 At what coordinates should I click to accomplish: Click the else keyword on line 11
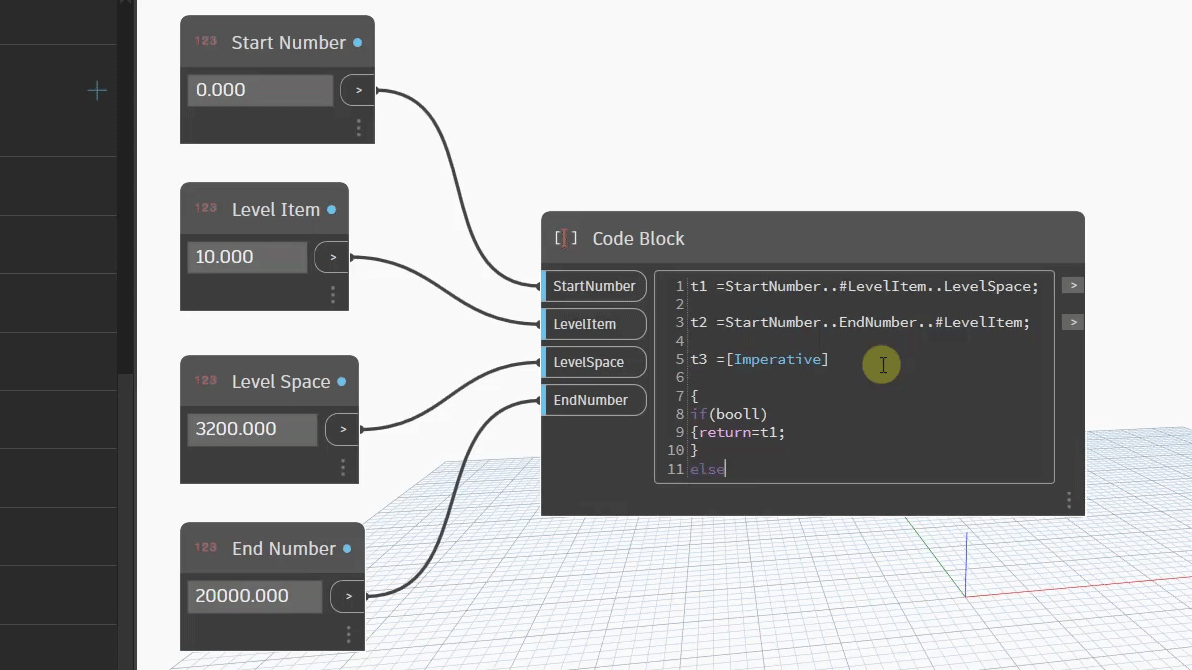pyautogui.click(x=707, y=469)
